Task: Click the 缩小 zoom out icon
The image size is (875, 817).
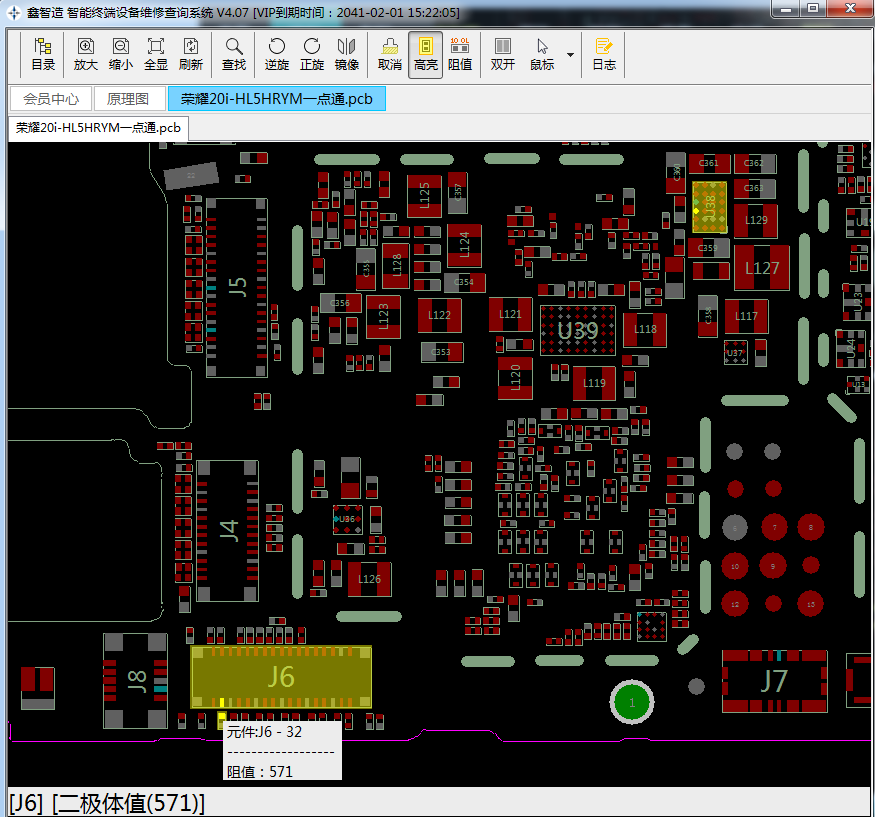Action: point(121,54)
